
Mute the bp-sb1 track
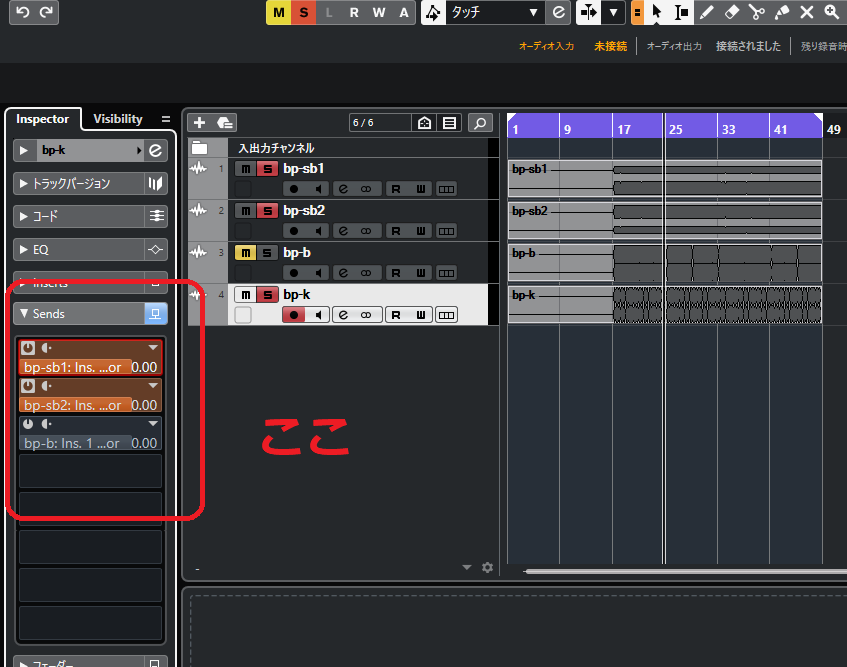tap(244, 169)
